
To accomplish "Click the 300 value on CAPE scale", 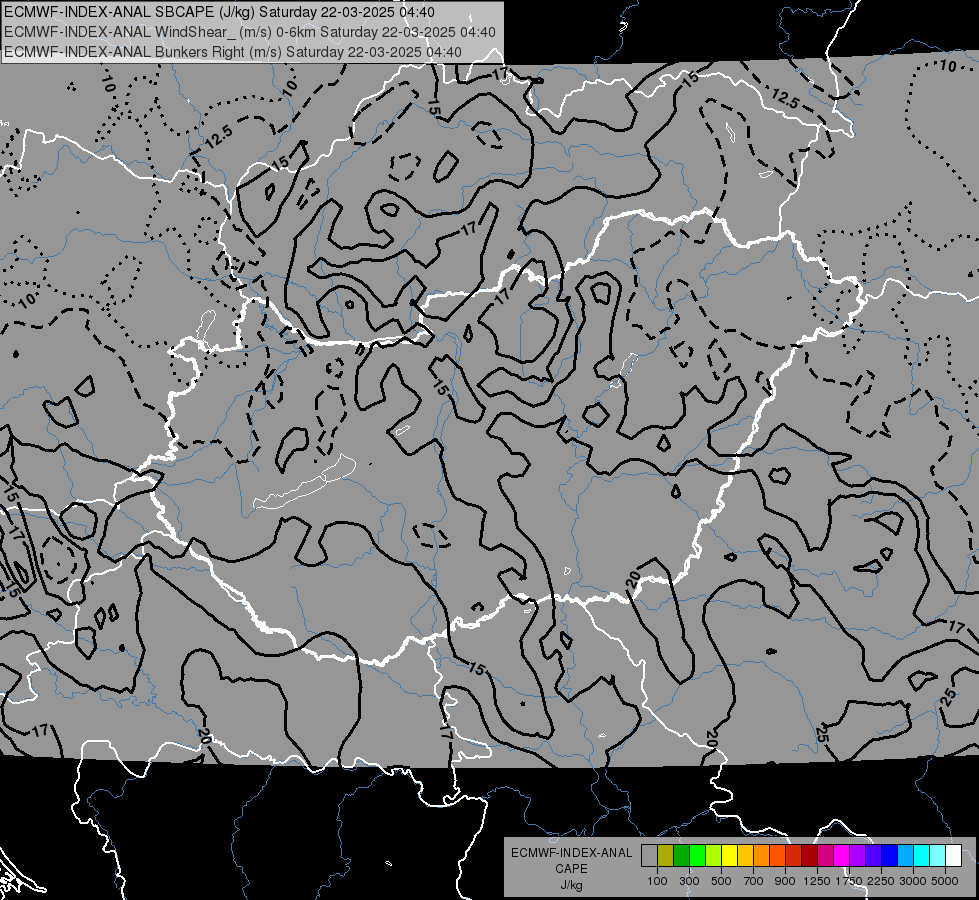I will [689, 881].
